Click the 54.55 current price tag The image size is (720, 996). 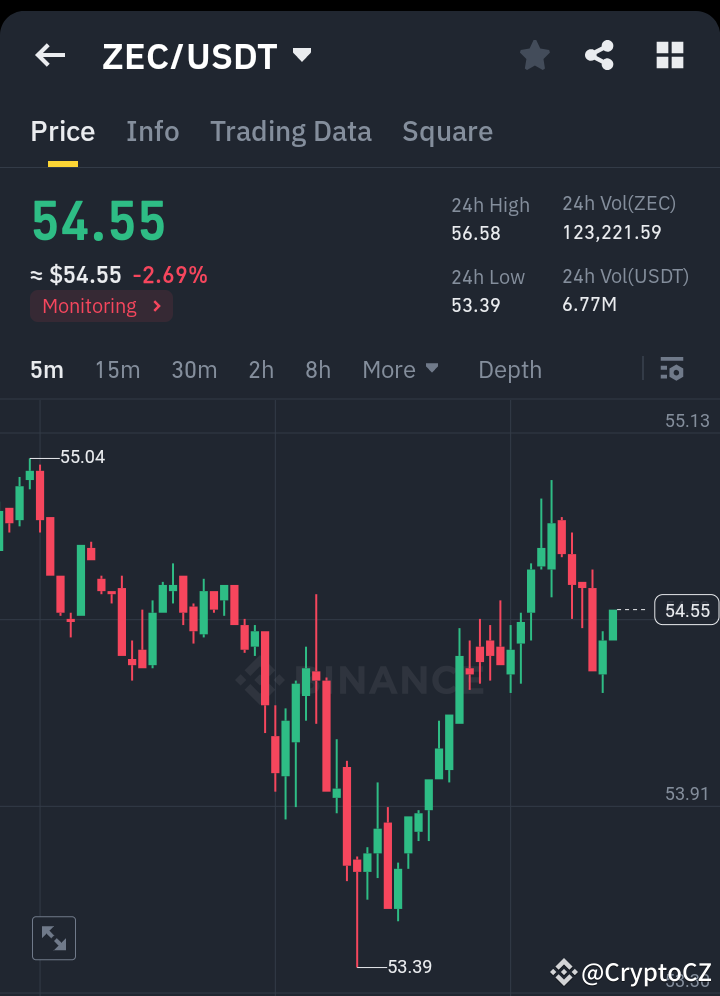pyautogui.click(x=686, y=609)
